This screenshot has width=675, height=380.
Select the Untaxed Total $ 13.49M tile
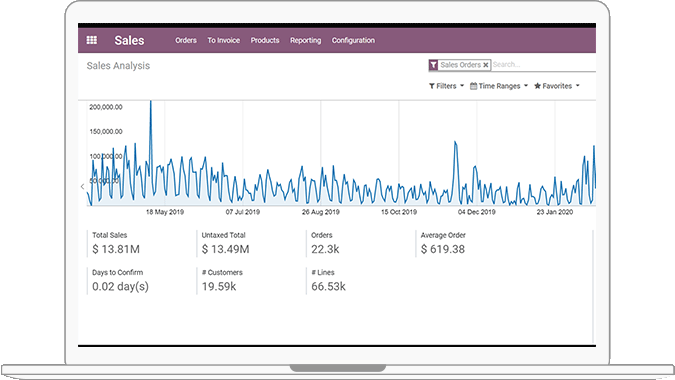point(226,244)
